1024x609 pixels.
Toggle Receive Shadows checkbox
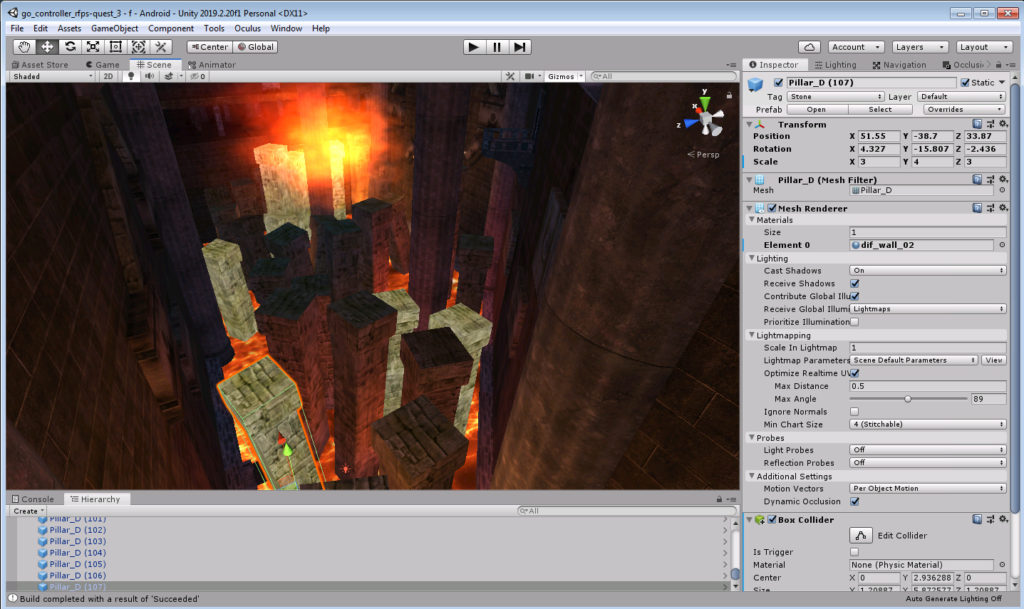point(854,283)
